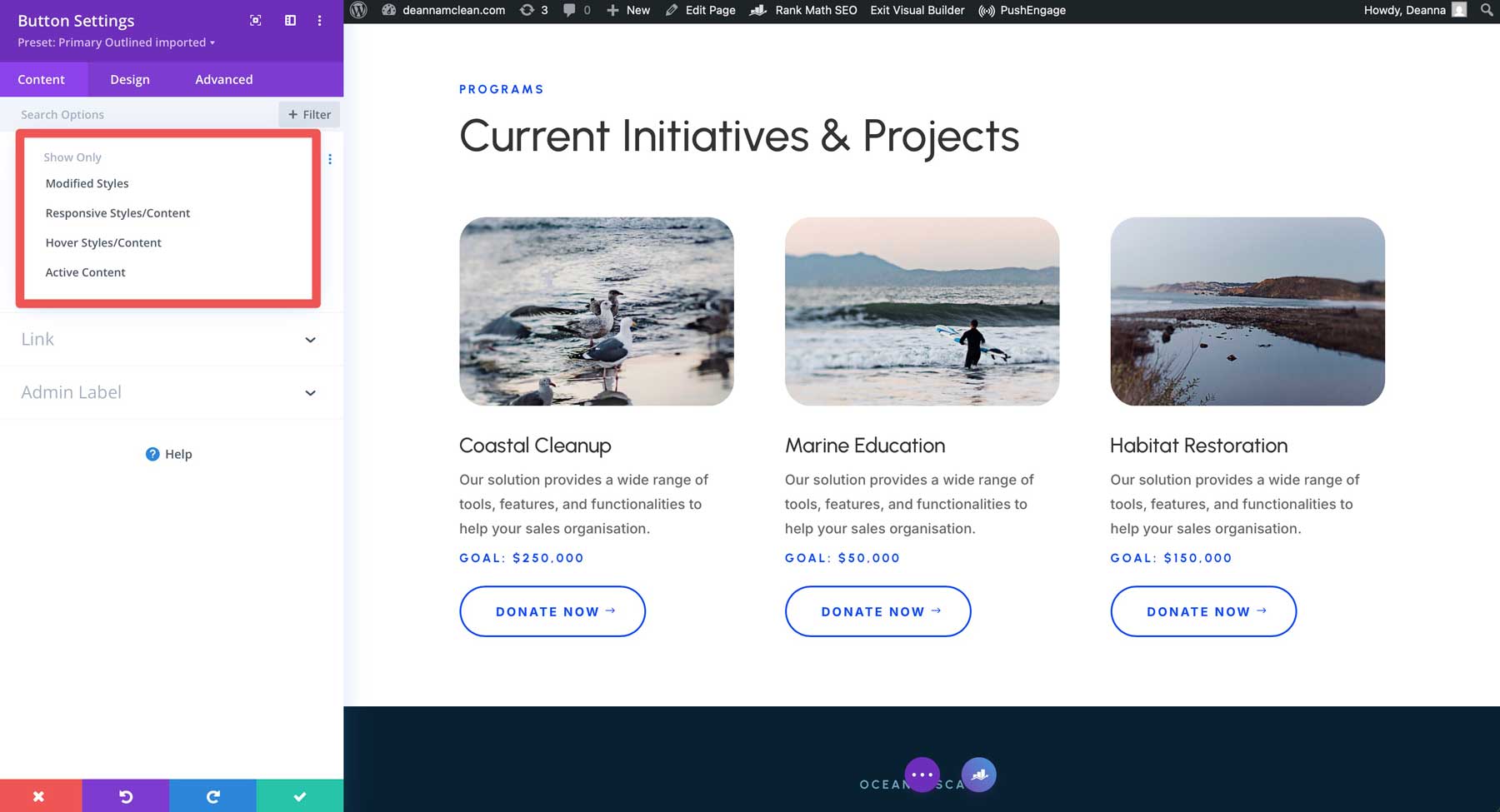Open the WordPress logo menu in the admin bar

(x=358, y=10)
